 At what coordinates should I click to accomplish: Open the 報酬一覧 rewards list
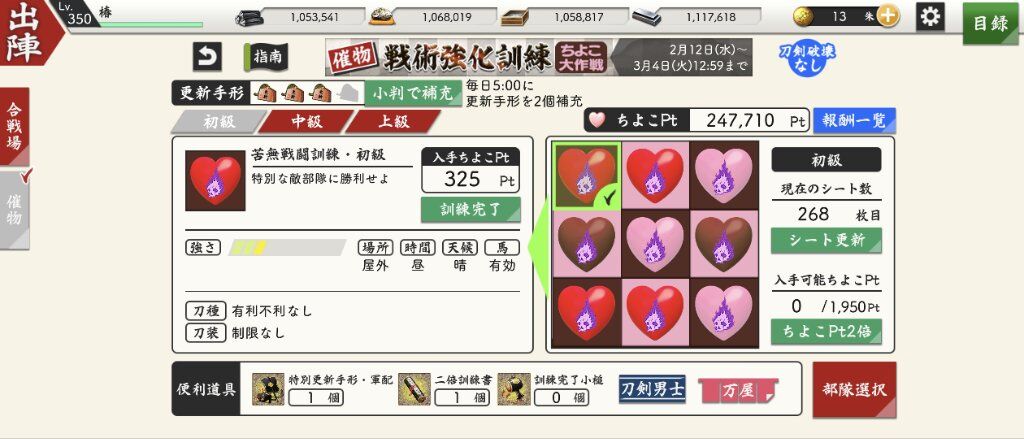point(854,120)
